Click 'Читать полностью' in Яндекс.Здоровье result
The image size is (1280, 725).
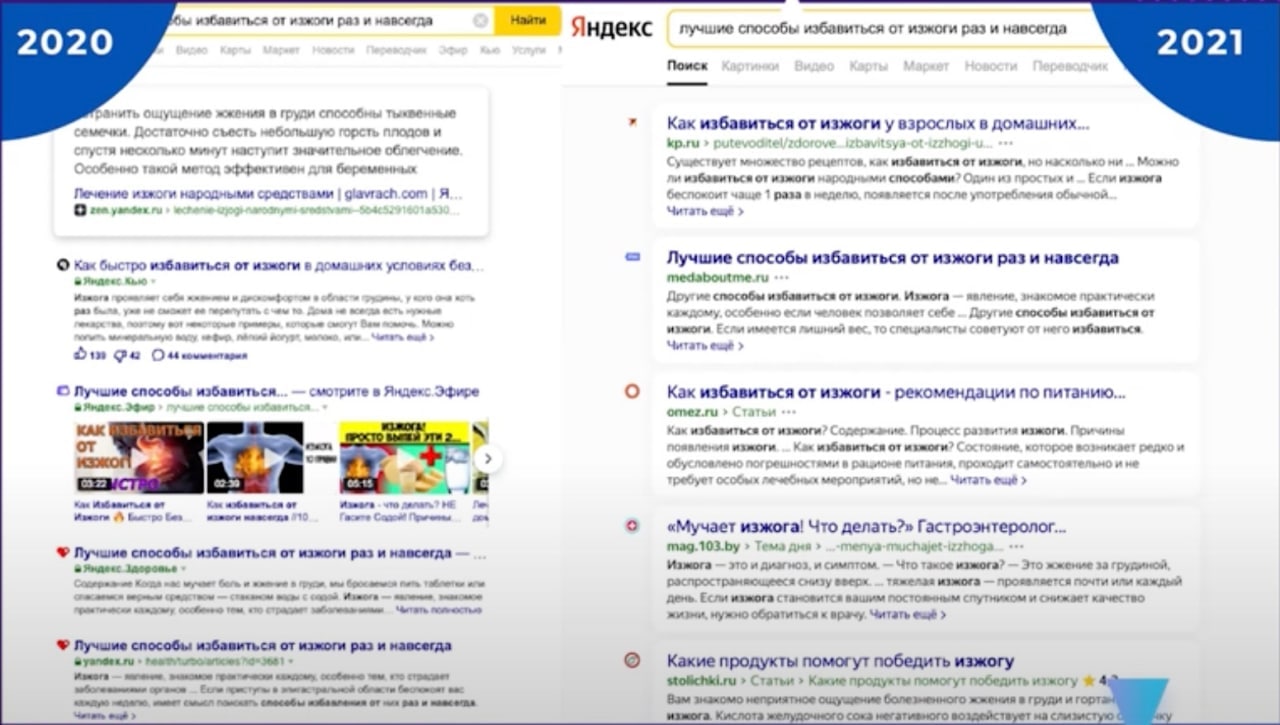[438, 609]
